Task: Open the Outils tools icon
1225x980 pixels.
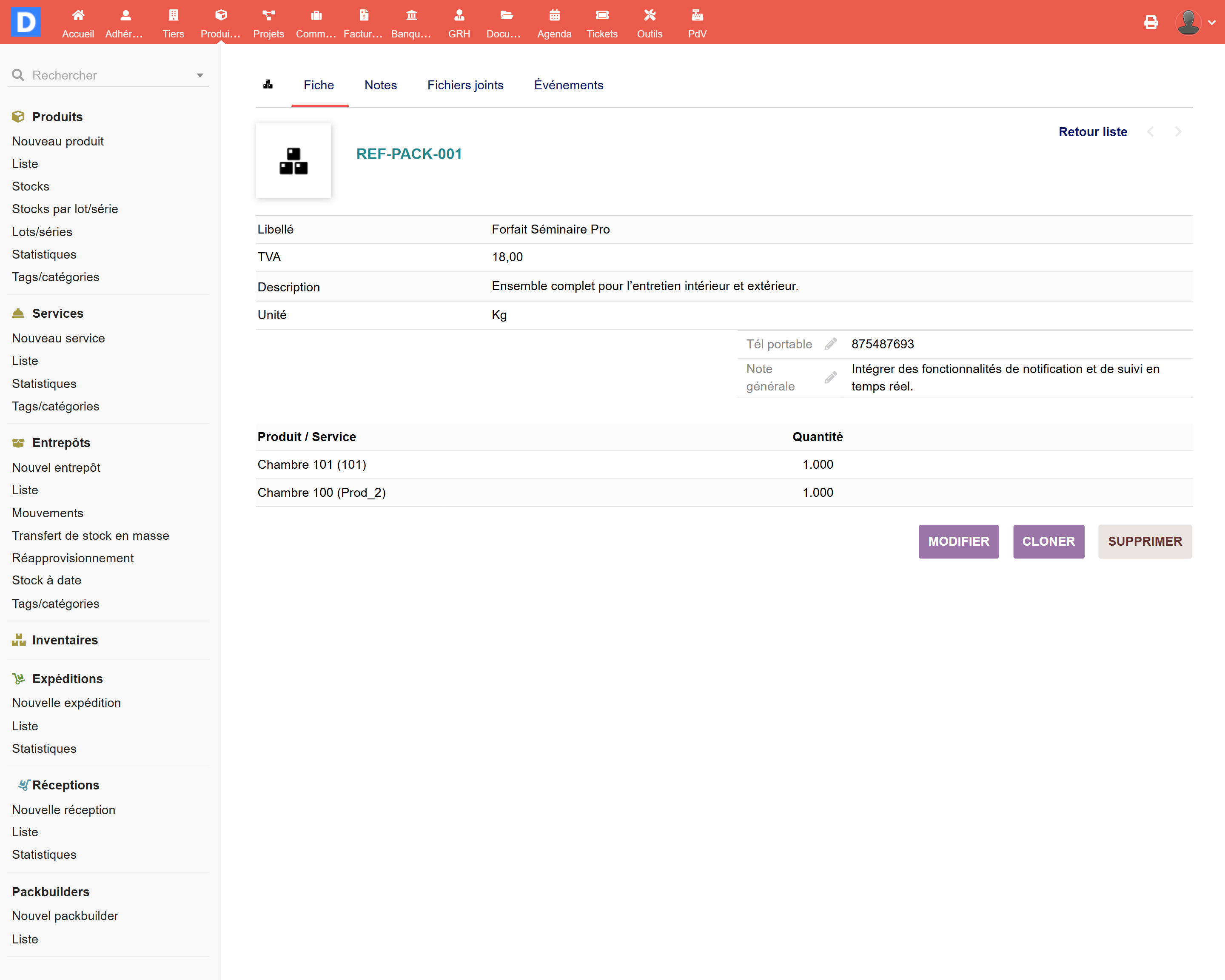Action: click(650, 15)
